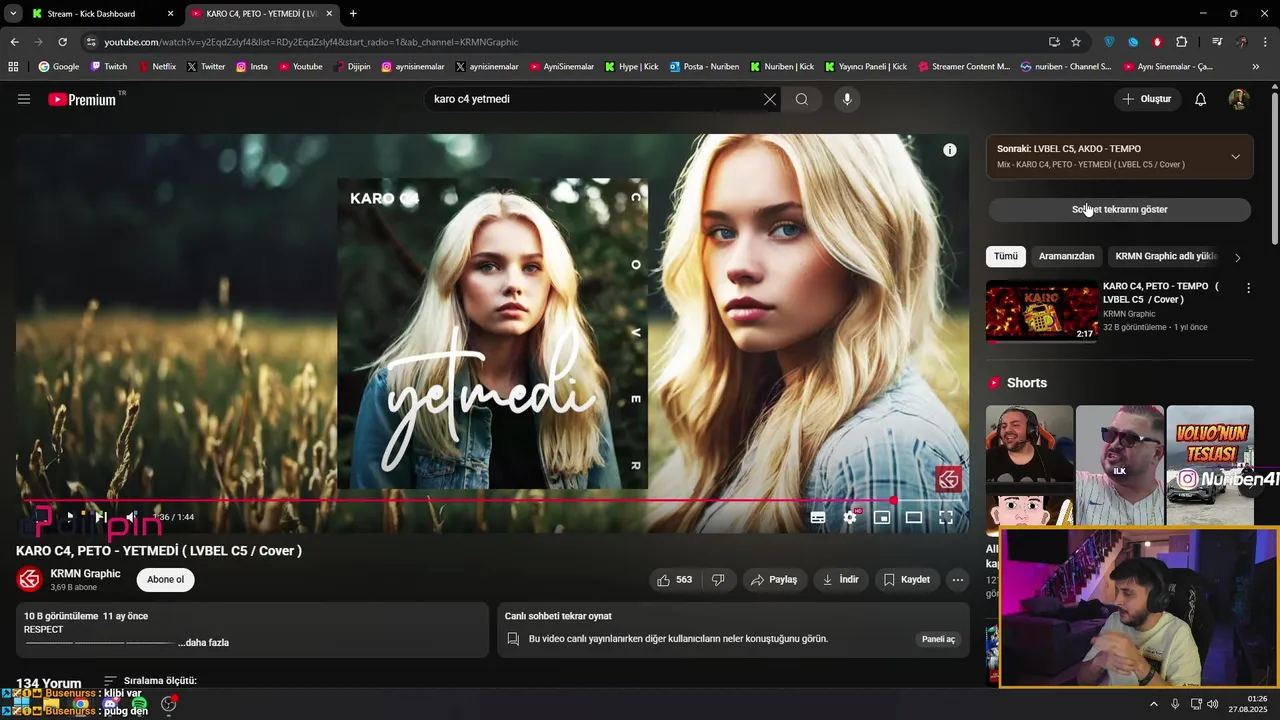The image size is (1280, 720).
Task: Clear the search box text
Action: [x=769, y=99]
